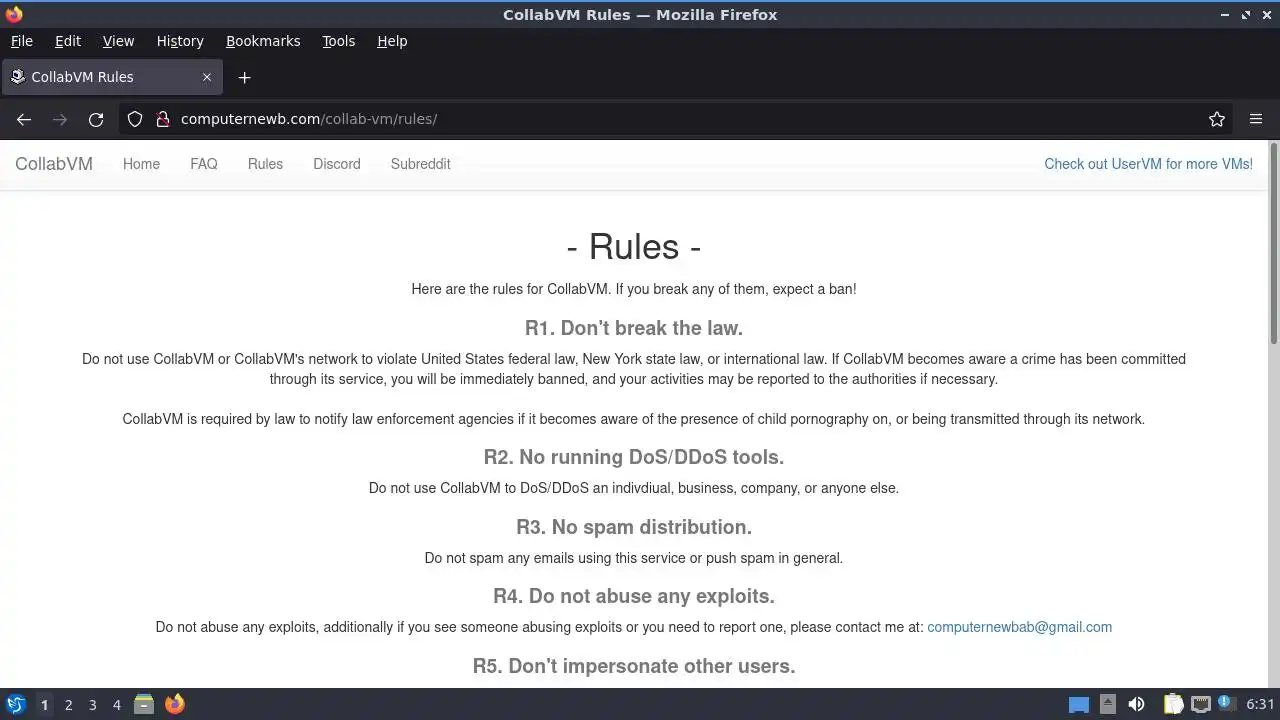Open the Tools menu
Viewport: 1280px width, 720px height.
click(x=338, y=41)
